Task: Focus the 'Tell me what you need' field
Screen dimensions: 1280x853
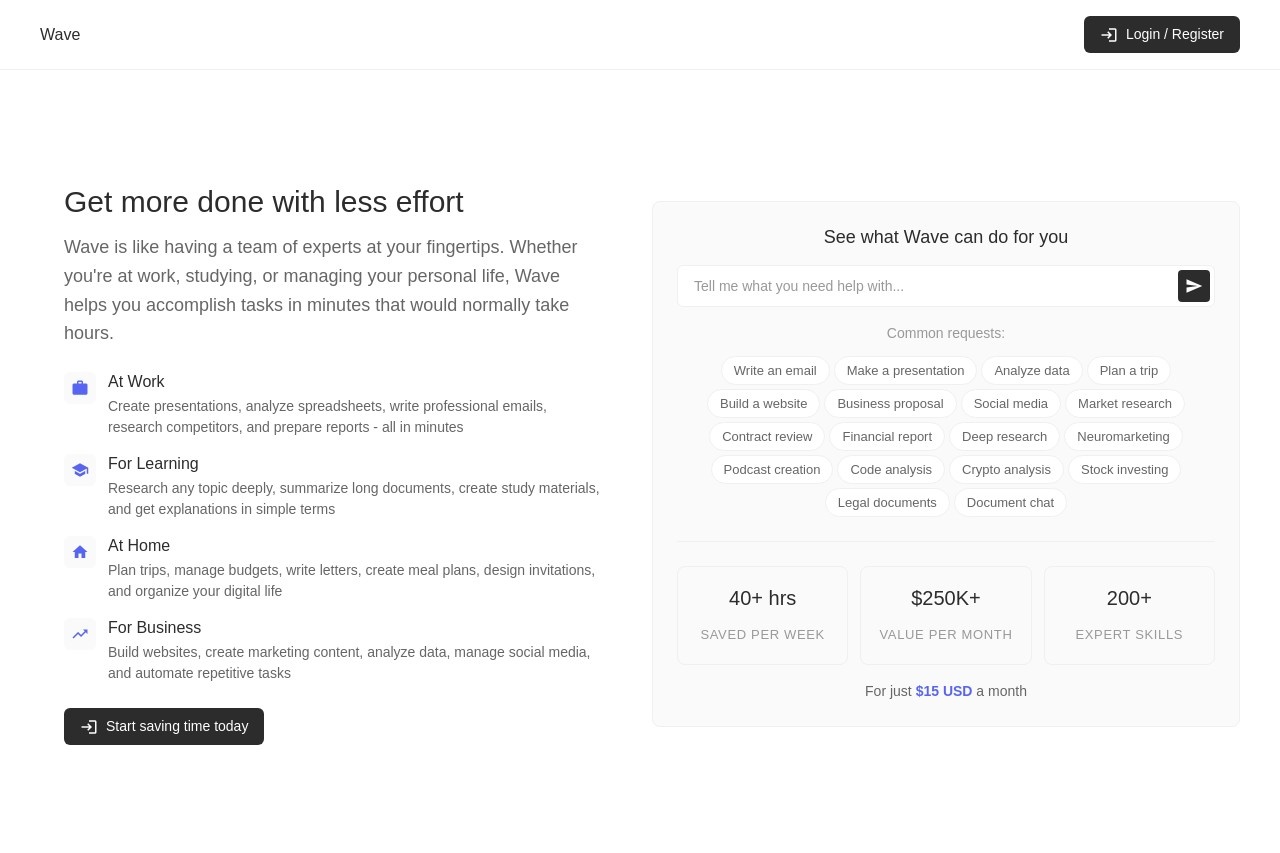Action: click(928, 286)
